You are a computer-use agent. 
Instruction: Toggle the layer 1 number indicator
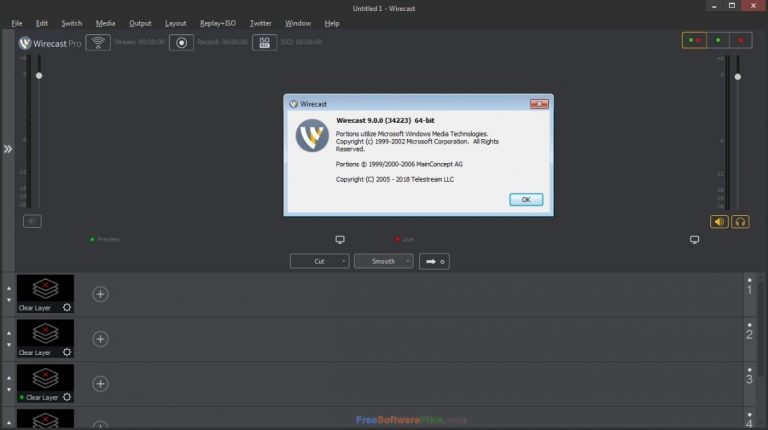[749, 287]
